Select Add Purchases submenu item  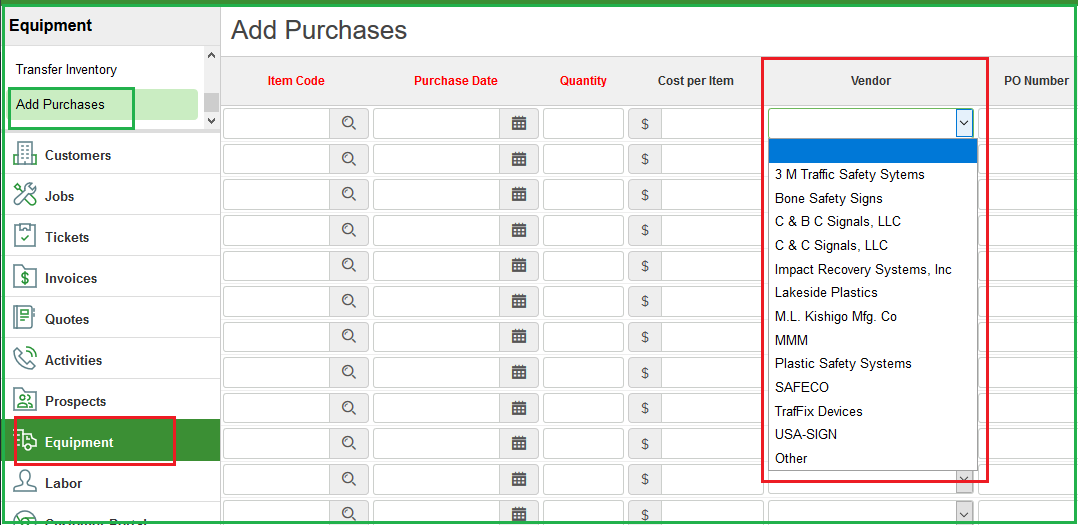click(60, 104)
